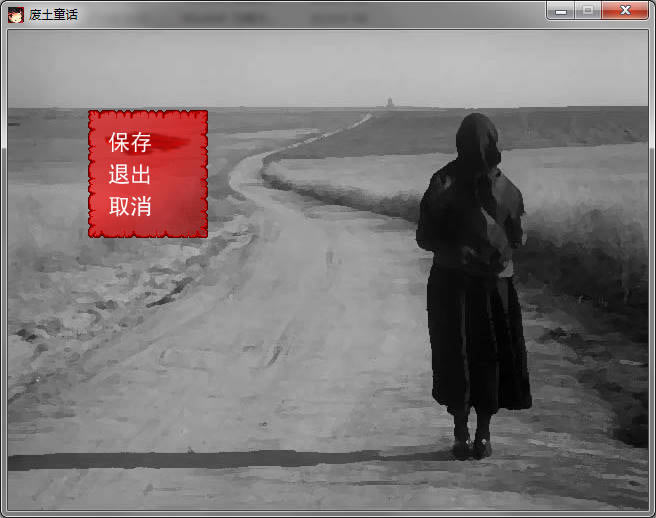
Task: Click the distant tower on the horizon
Action: pyautogui.click(x=390, y=102)
